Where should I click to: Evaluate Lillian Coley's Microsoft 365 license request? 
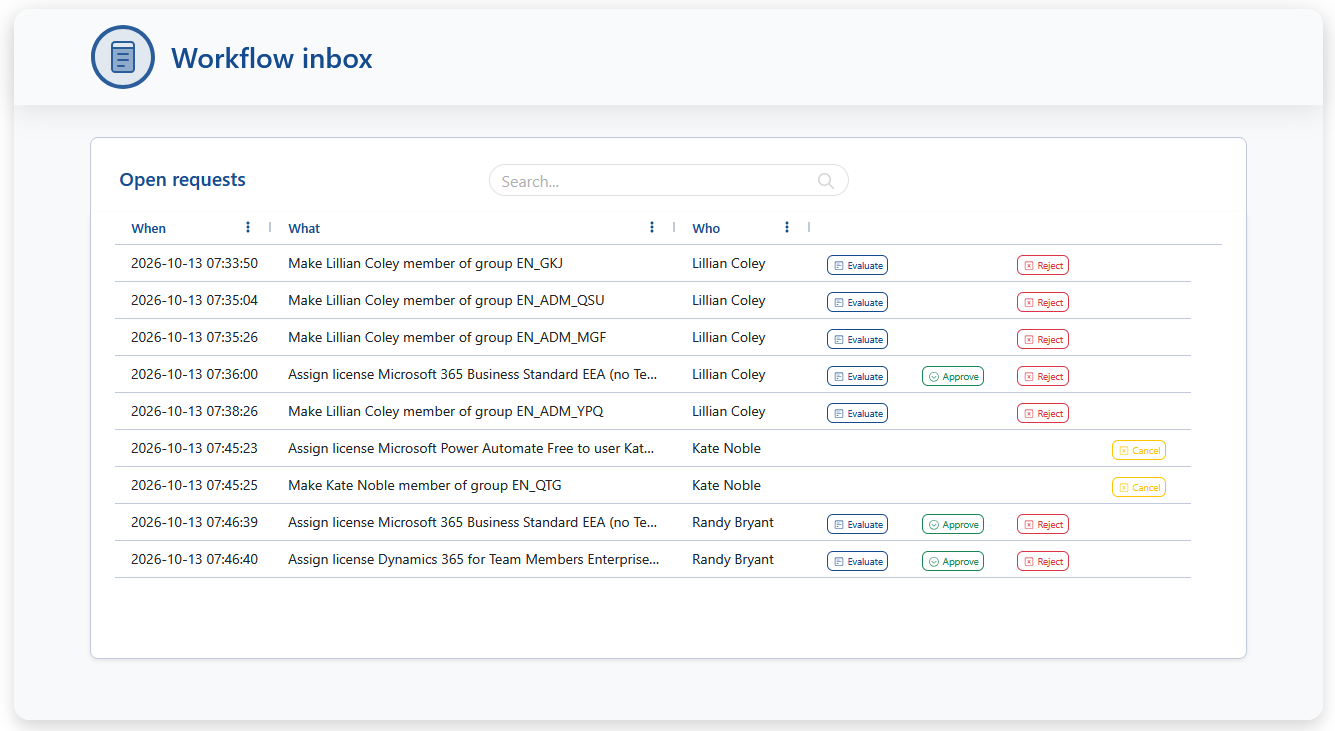point(857,376)
